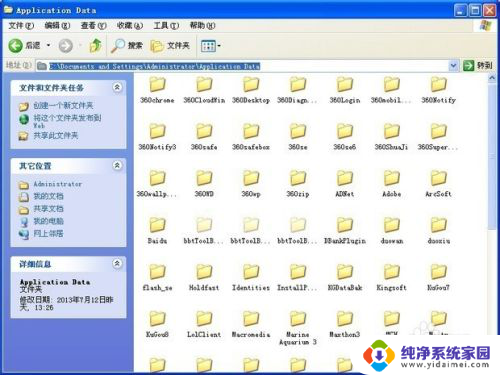Open the Administrator location link
Image resolution: width=500 pixels, height=375 pixels.
coord(57,184)
